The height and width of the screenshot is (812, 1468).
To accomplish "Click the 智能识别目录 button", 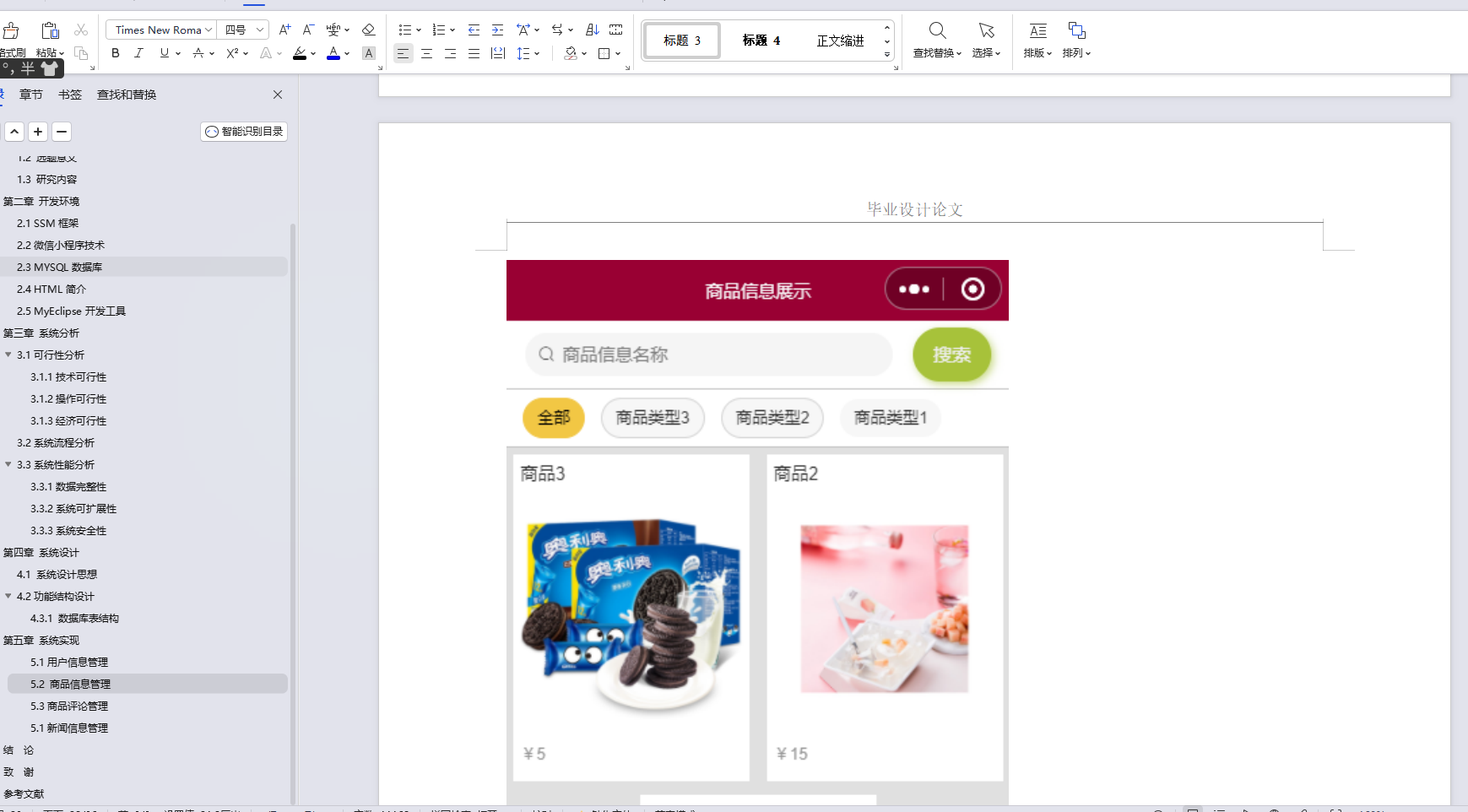I will (244, 132).
